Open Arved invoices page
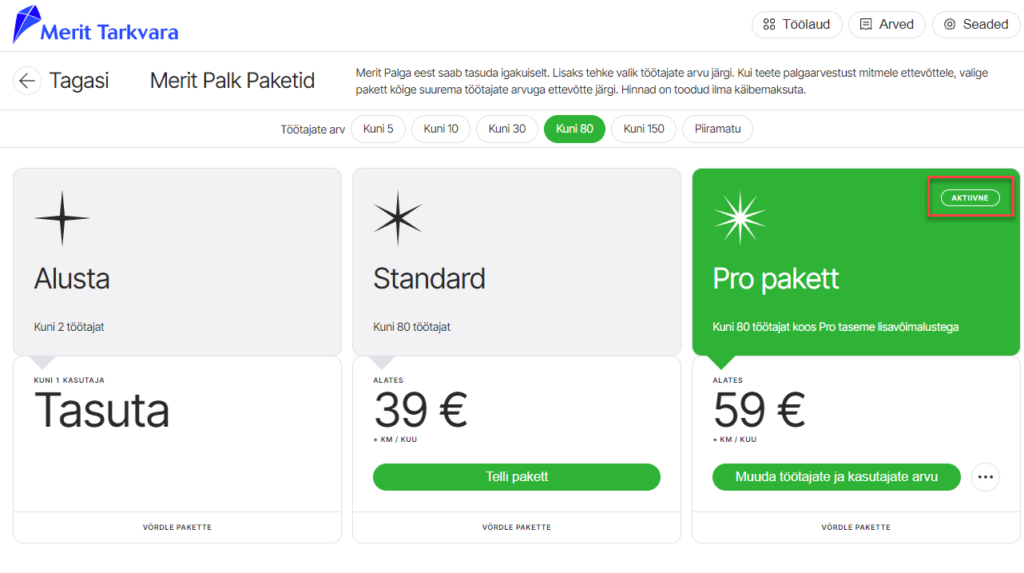The height and width of the screenshot is (573, 1024). 887,25
